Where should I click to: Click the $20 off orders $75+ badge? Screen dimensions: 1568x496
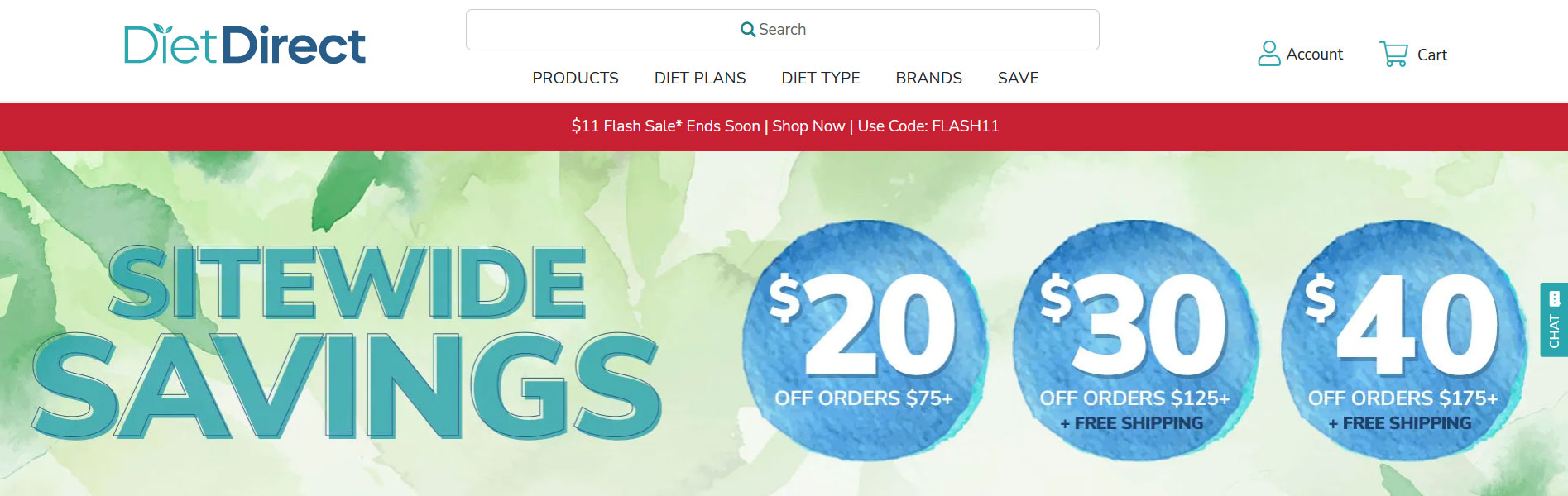click(865, 341)
